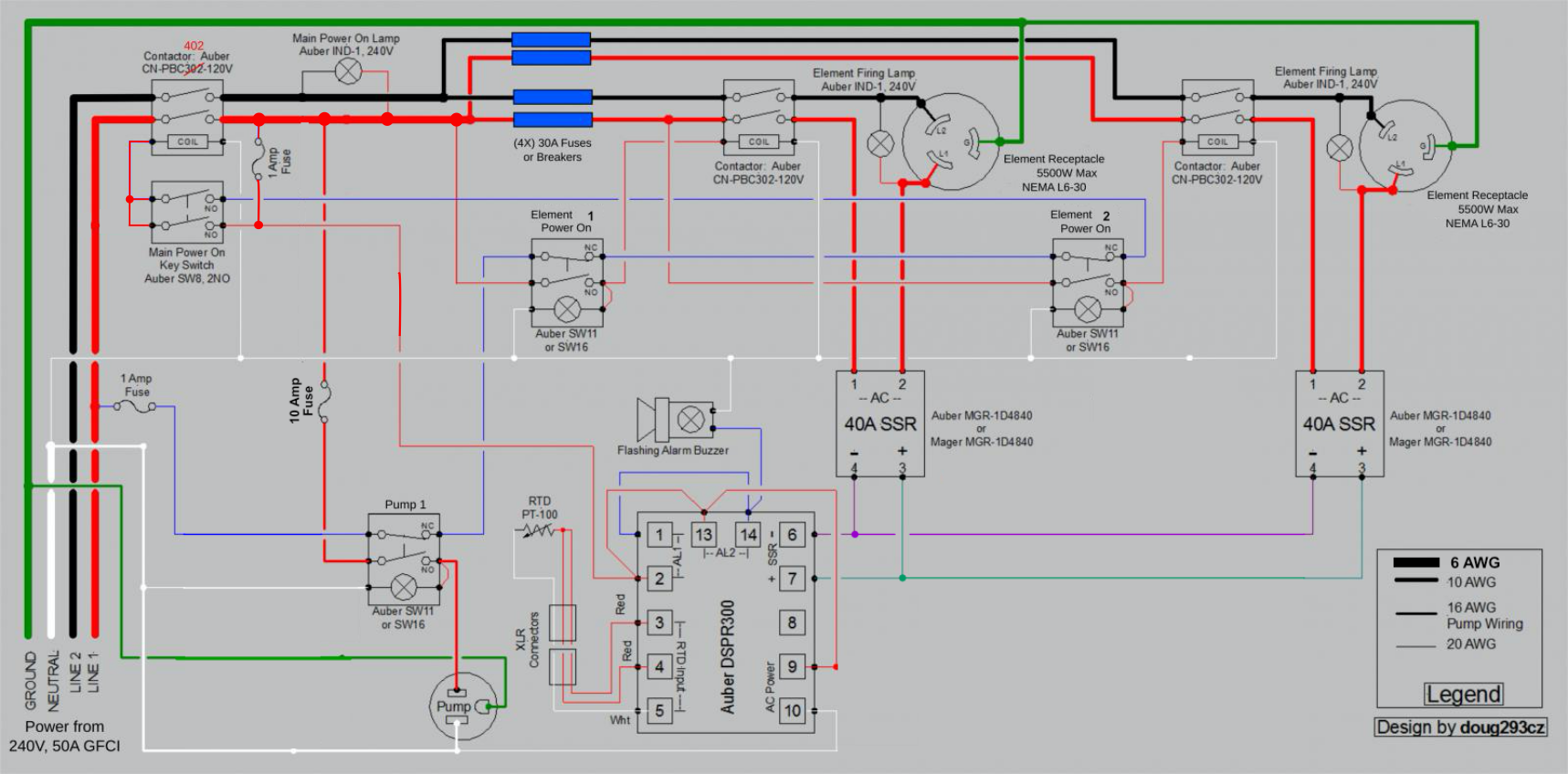Click the Legend title box
Viewport: 1568px width, 774px height.
[1463, 695]
